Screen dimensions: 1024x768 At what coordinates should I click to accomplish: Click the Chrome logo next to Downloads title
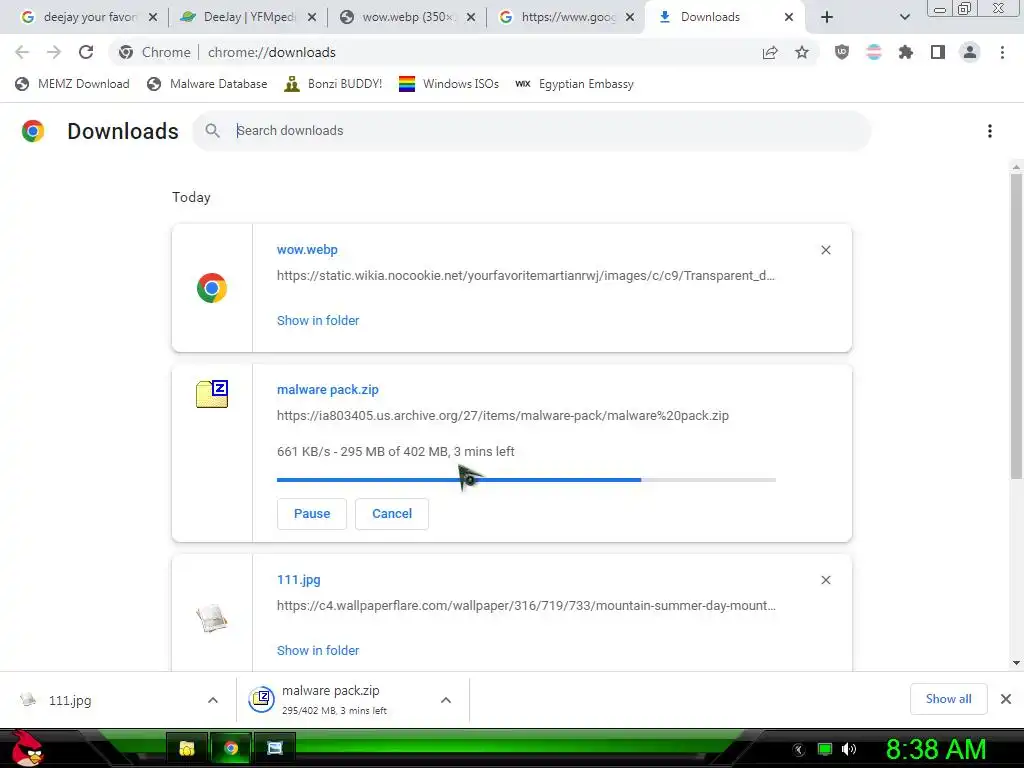(33, 131)
